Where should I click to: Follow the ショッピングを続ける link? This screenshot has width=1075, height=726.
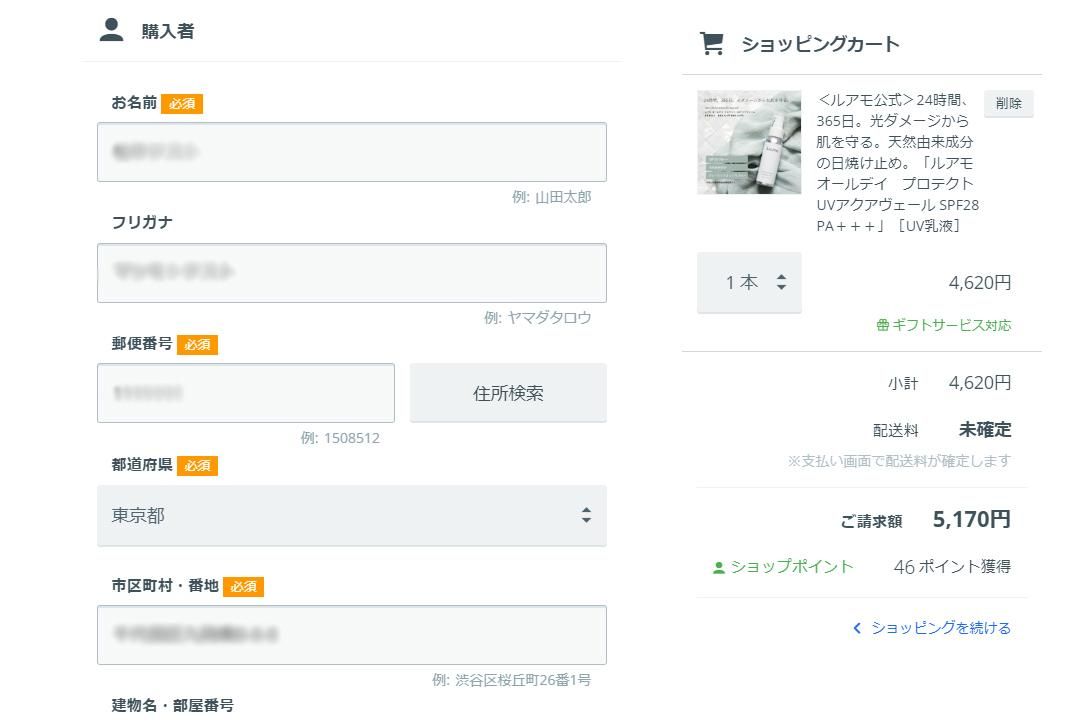[940, 628]
